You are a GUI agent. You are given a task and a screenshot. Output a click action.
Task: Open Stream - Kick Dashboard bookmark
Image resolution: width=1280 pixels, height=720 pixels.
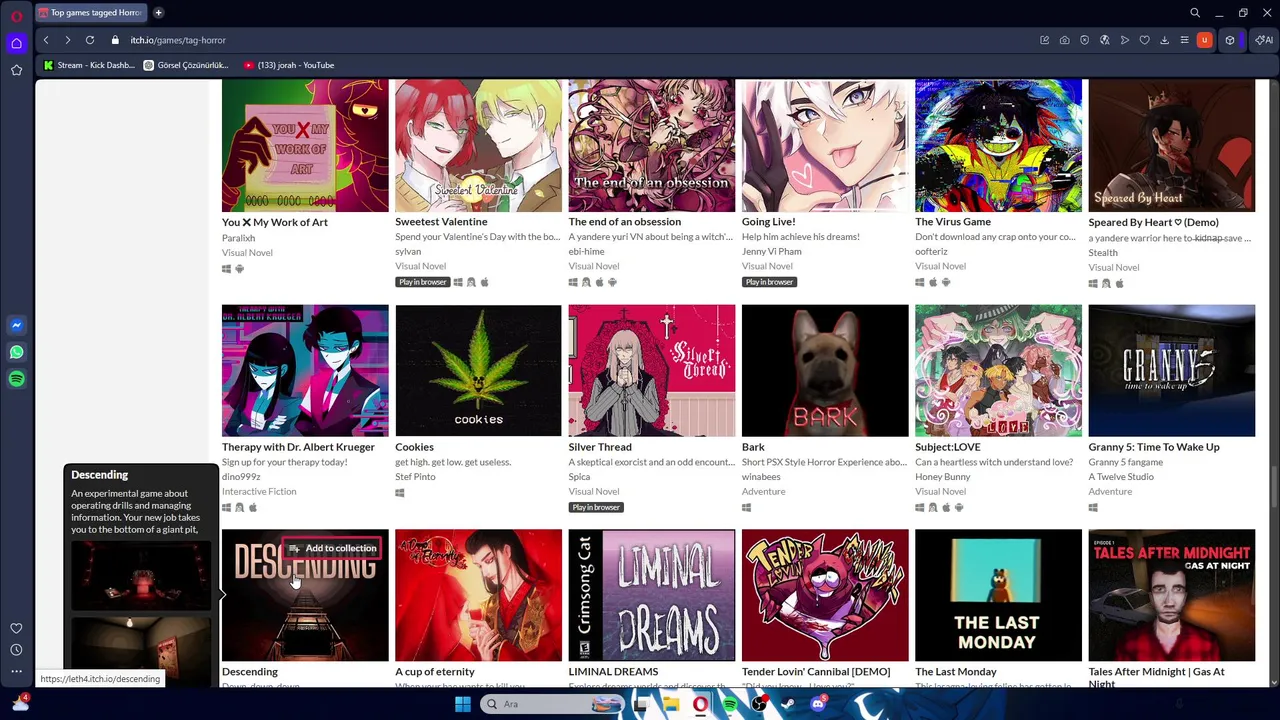[x=89, y=65]
